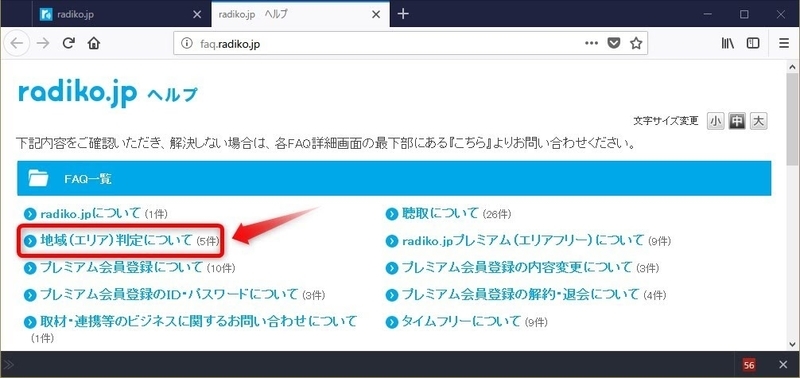
Task: Set font size to 中 (medium)
Action: (x=737, y=121)
